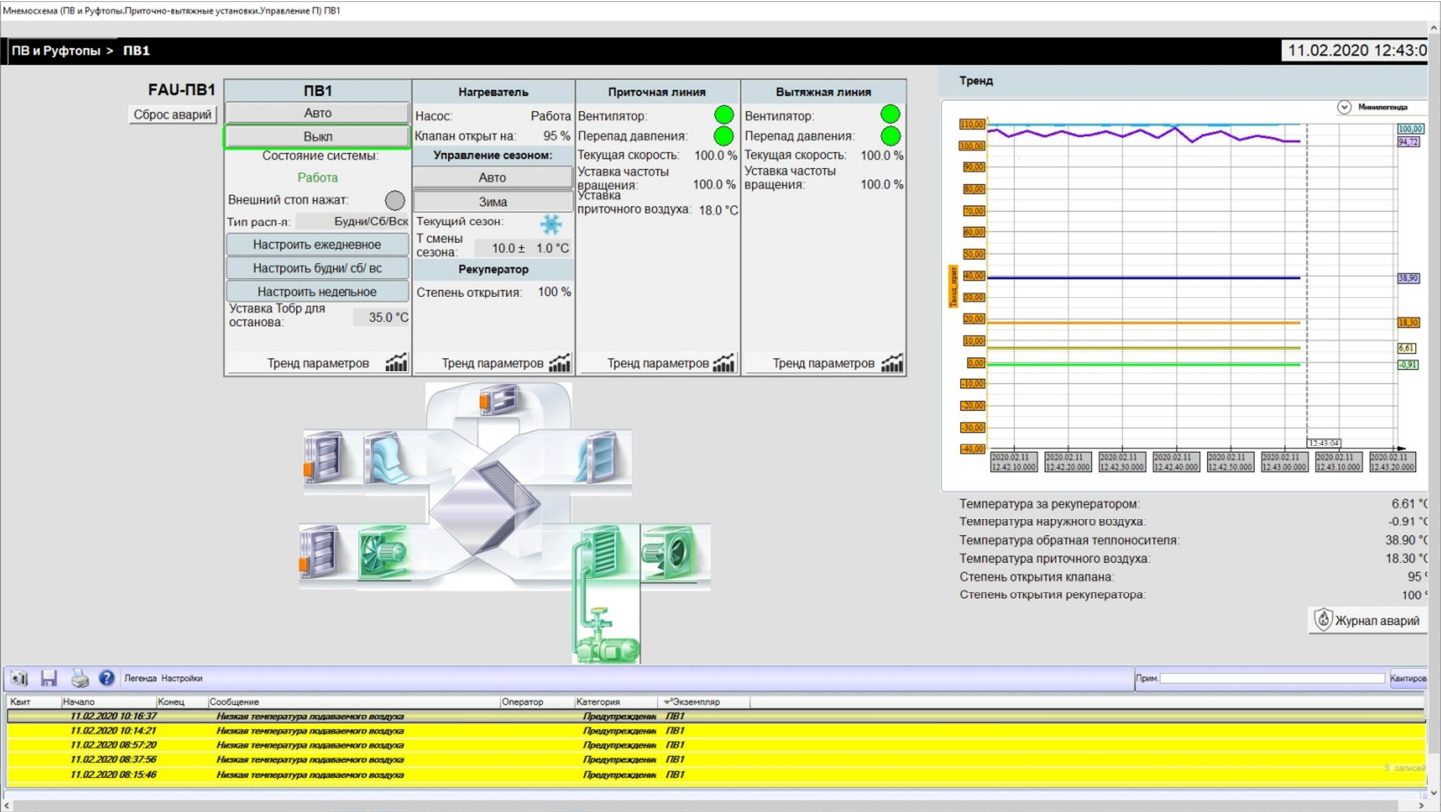Open the Экземпляр column filter arrow

[667, 702]
